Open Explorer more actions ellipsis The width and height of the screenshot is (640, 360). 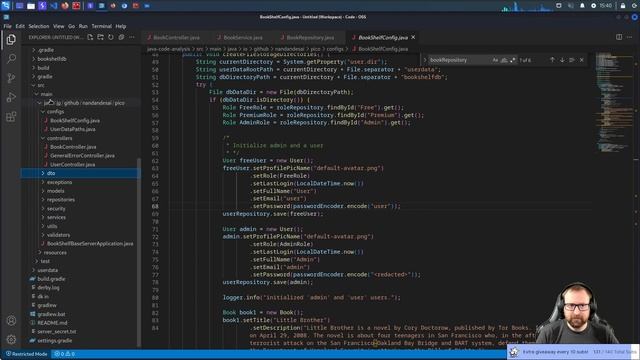coord(131,37)
